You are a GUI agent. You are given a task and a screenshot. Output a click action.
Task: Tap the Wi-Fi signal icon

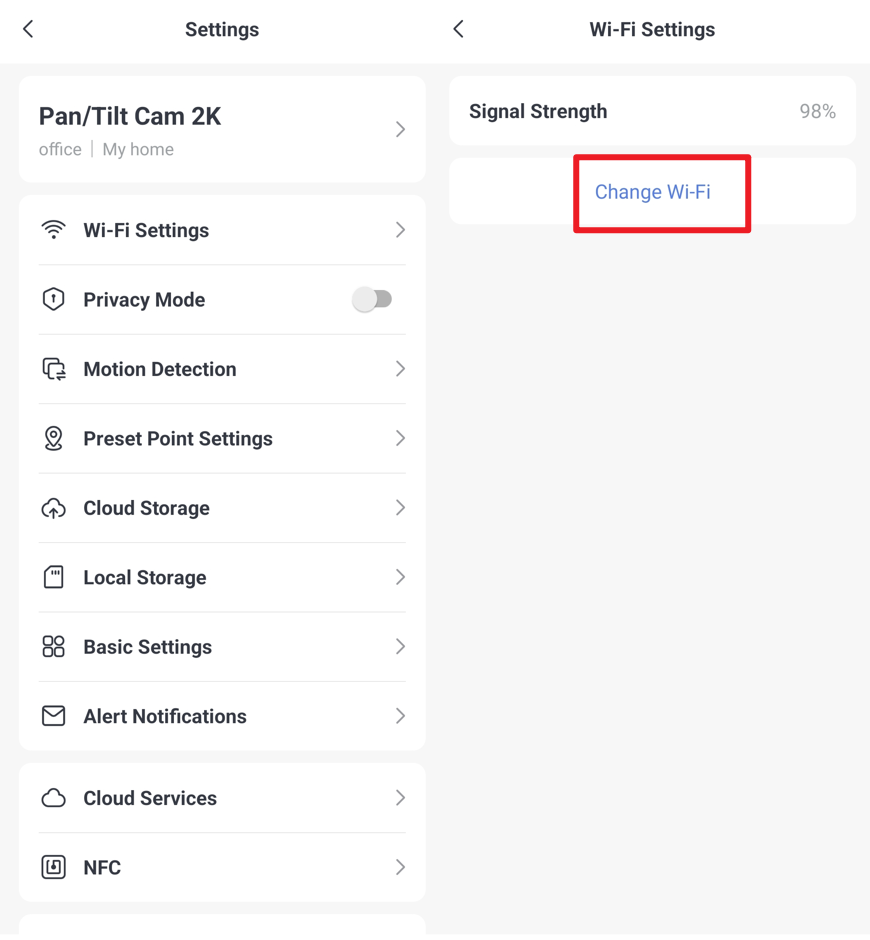pos(53,230)
